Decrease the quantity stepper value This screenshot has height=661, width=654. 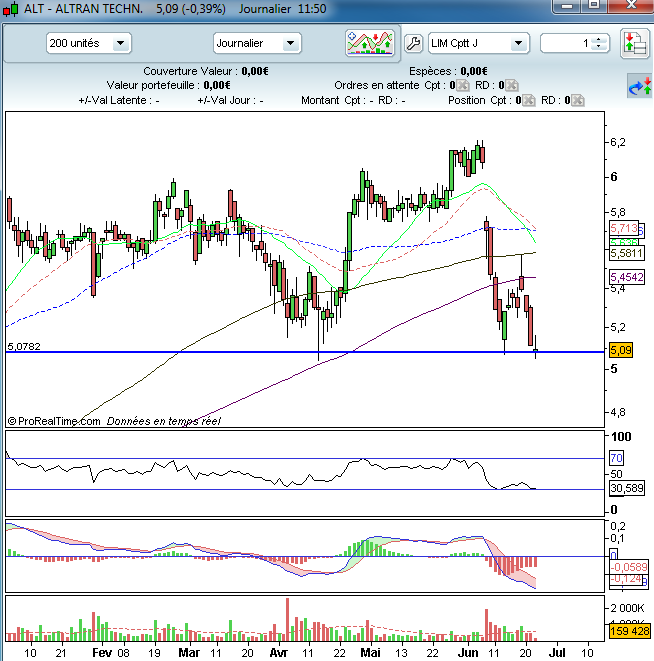(598, 46)
